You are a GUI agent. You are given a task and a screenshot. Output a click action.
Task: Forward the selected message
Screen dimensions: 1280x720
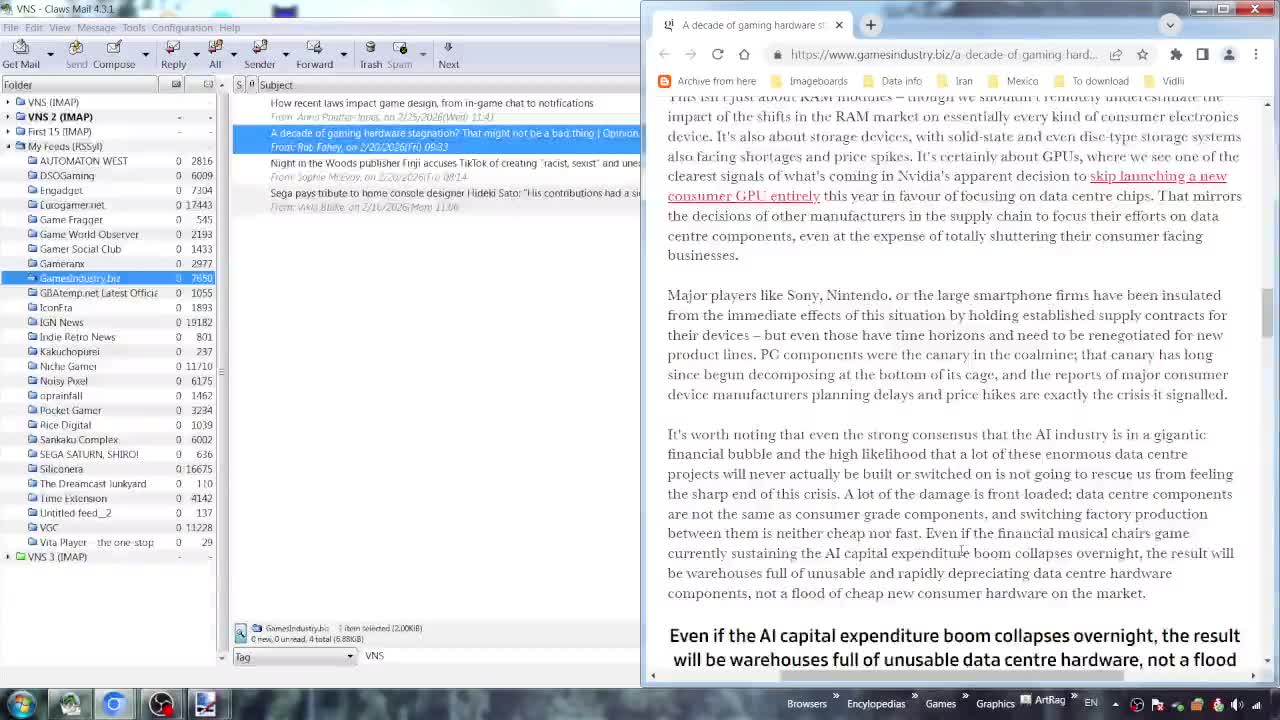point(314,54)
